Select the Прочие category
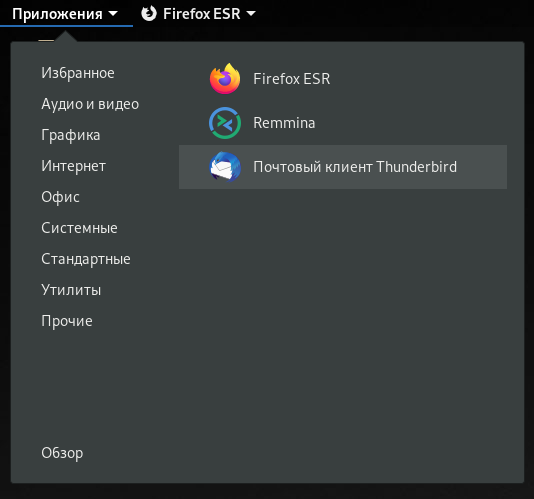This screenshot has height=499, width=534. [67, 321]
